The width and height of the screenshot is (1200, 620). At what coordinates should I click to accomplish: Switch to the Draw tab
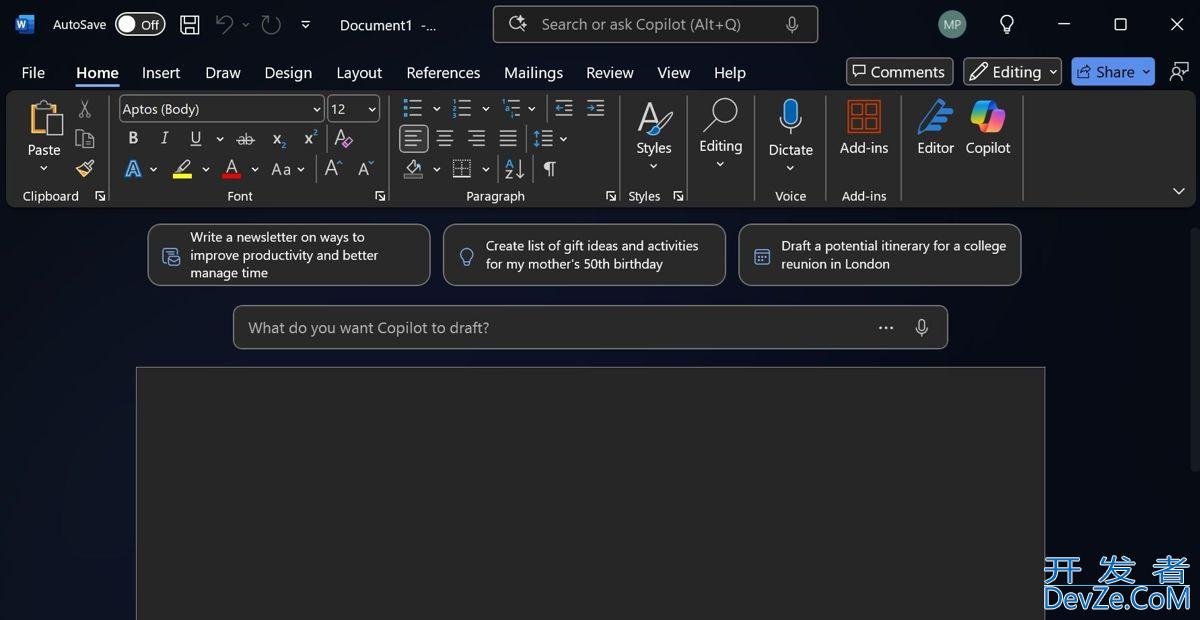pyautogui.click(x=223, y=72)
